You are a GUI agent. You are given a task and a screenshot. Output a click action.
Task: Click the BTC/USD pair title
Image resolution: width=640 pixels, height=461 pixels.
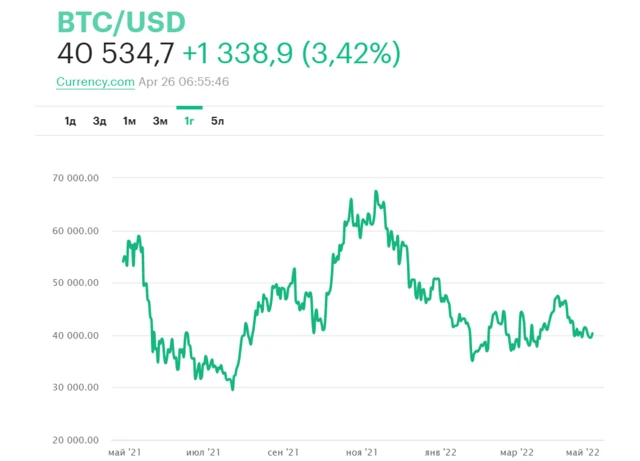[121, 22]
